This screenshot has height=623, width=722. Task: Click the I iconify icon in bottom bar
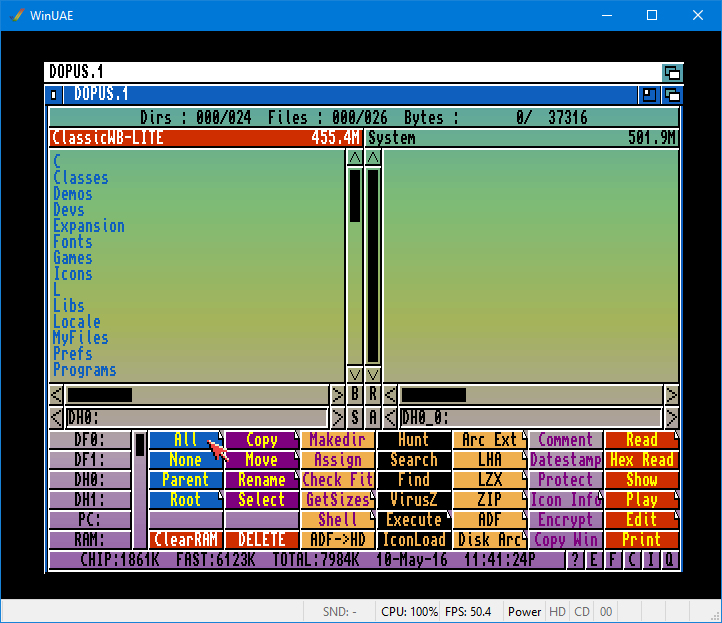pyautogui.click(x=651, y=559)
